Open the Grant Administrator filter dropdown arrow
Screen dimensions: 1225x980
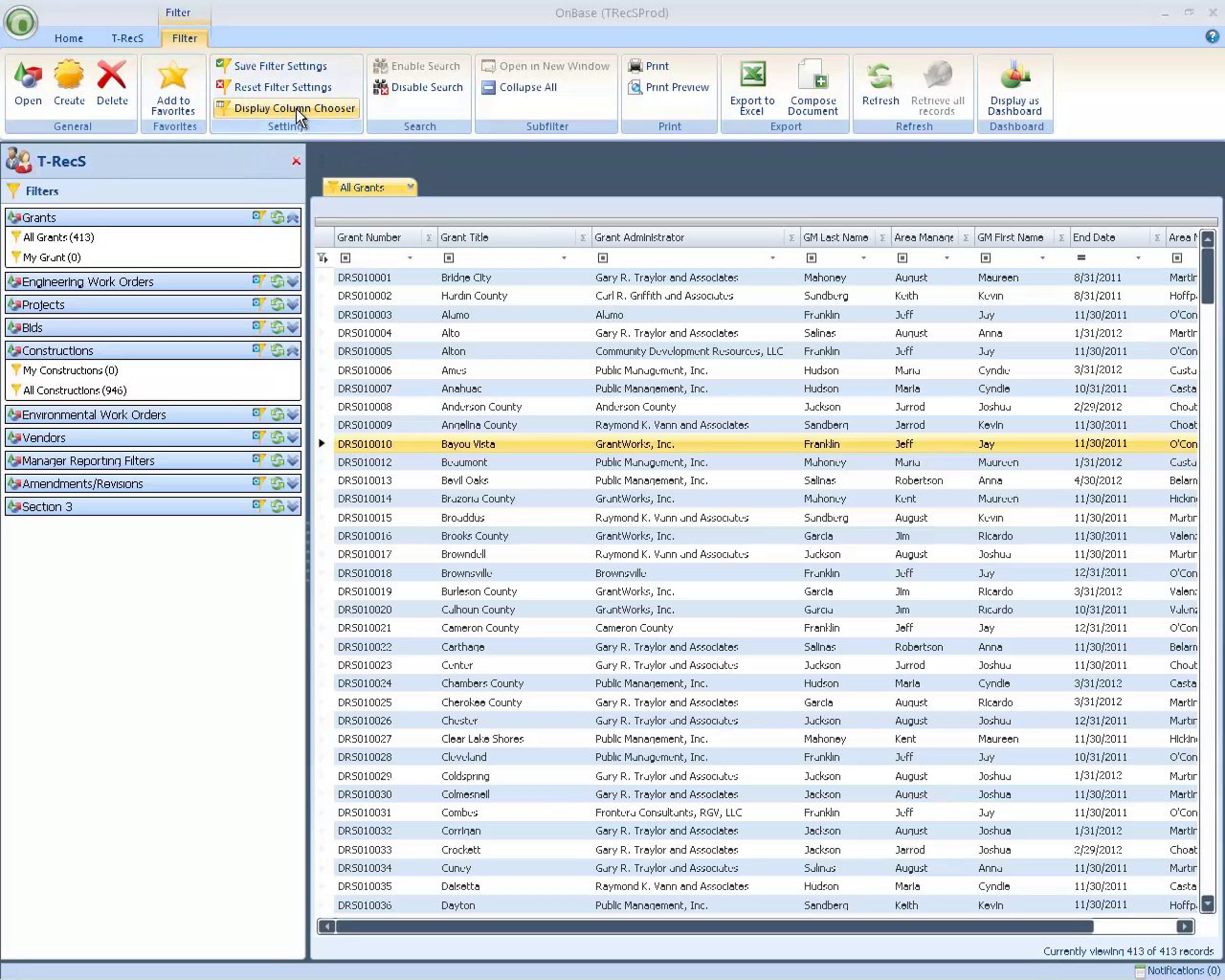tap(772, 258)
